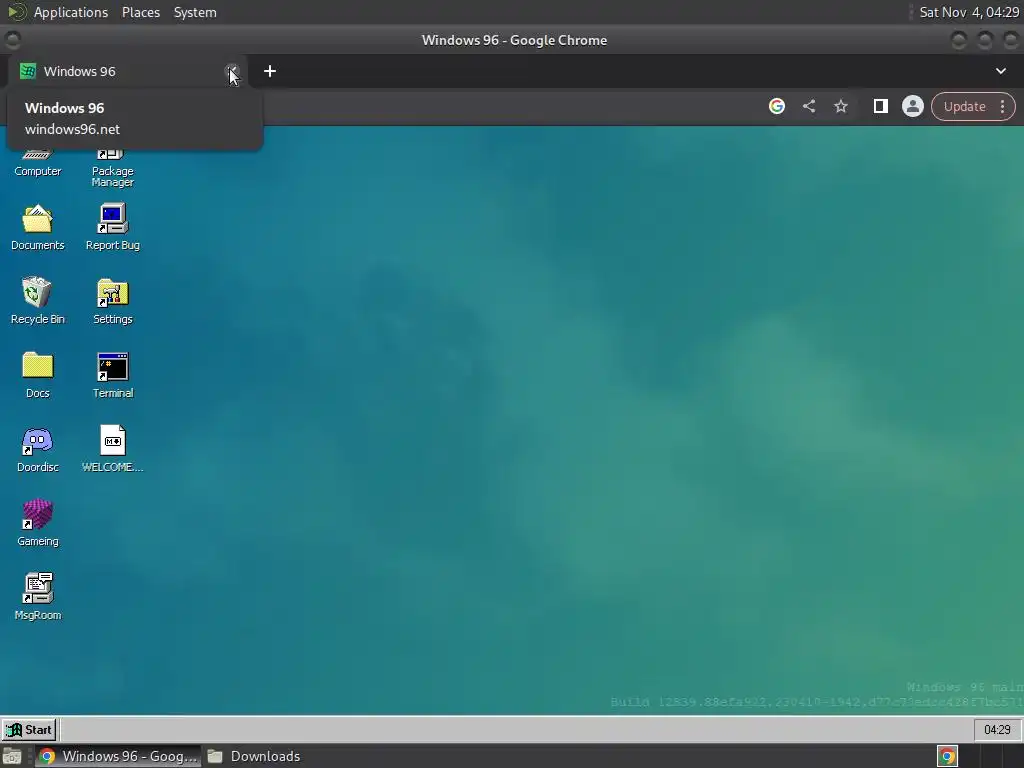Click the panel logo beside Applications

(x=16, y=12)
